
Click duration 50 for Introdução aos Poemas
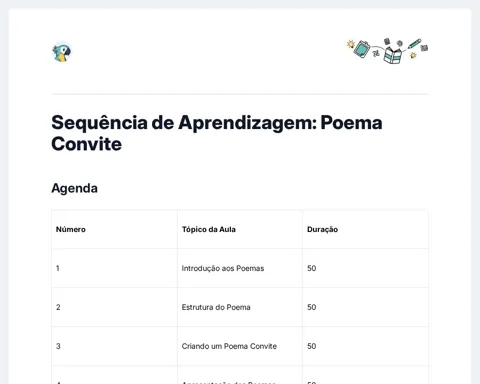point(312,268)
